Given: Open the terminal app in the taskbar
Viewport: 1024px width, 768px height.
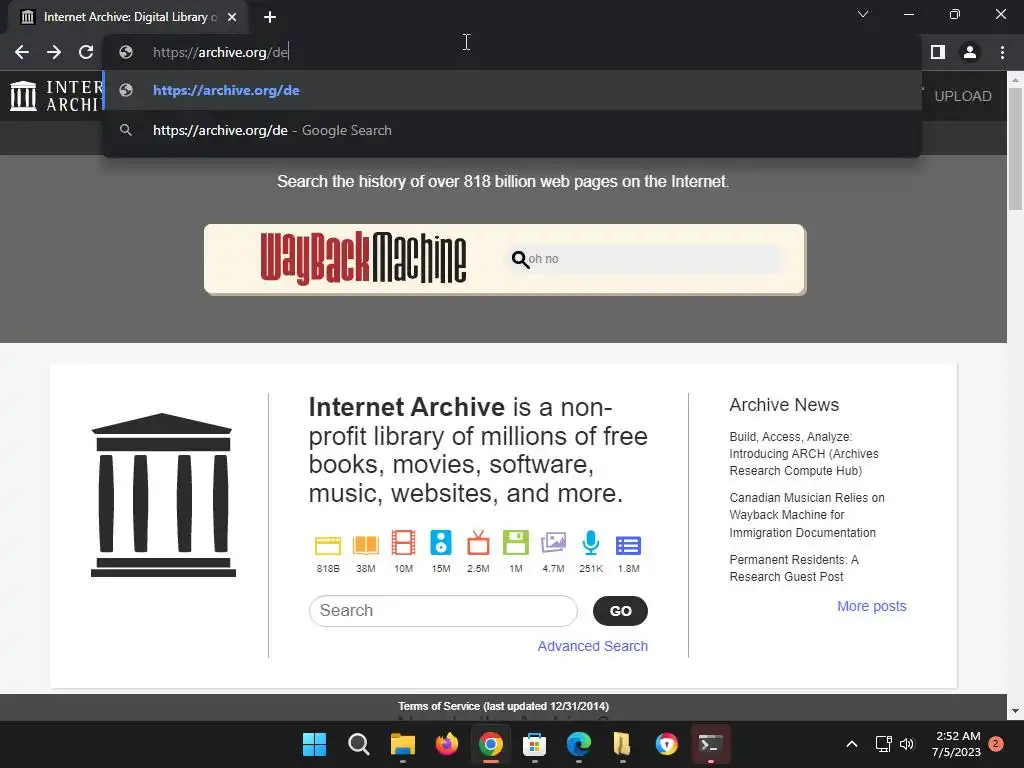Looking at the screenshot, I should pos(711,744).
